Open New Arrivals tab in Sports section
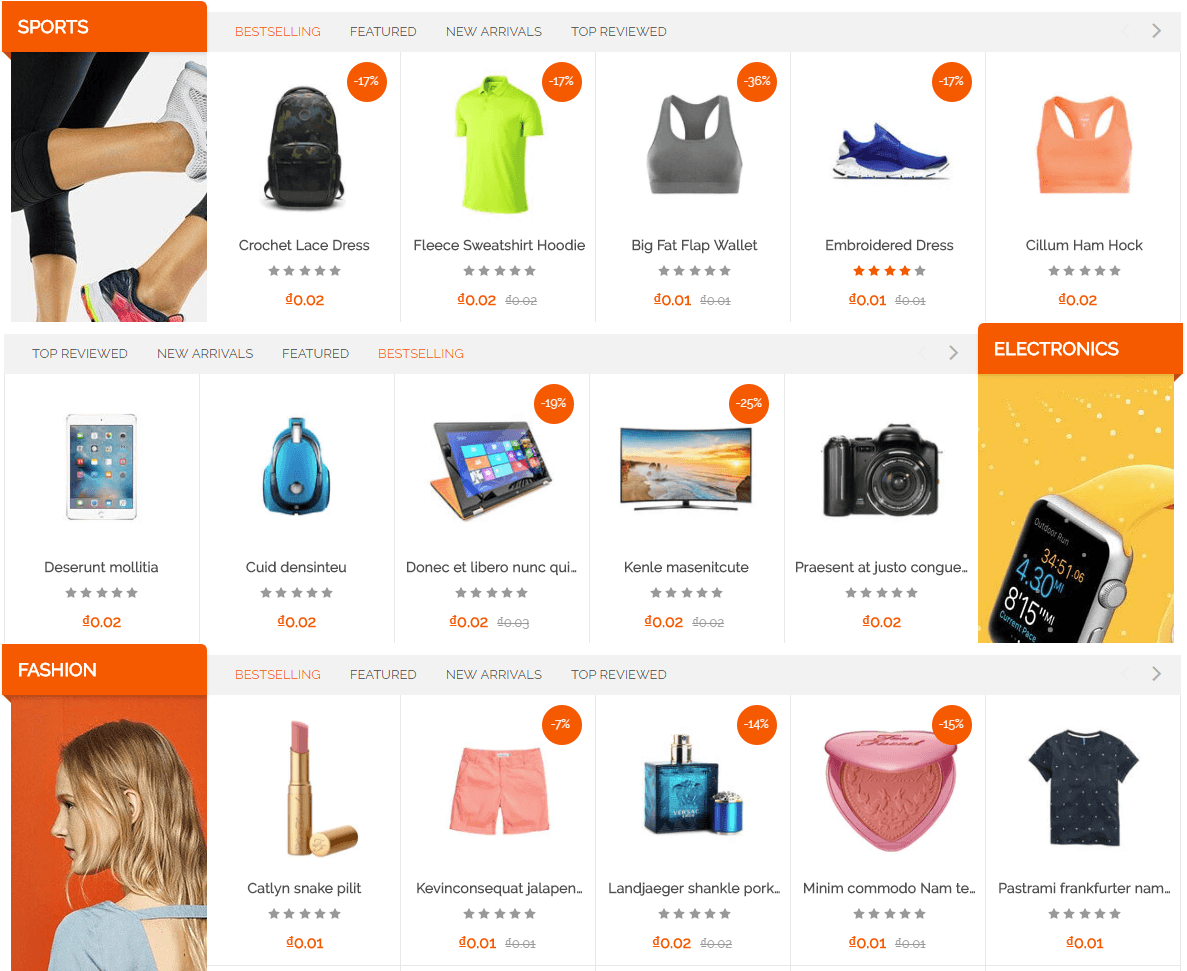This screenshot has width=1187, height=971. (x=494, y=32)
